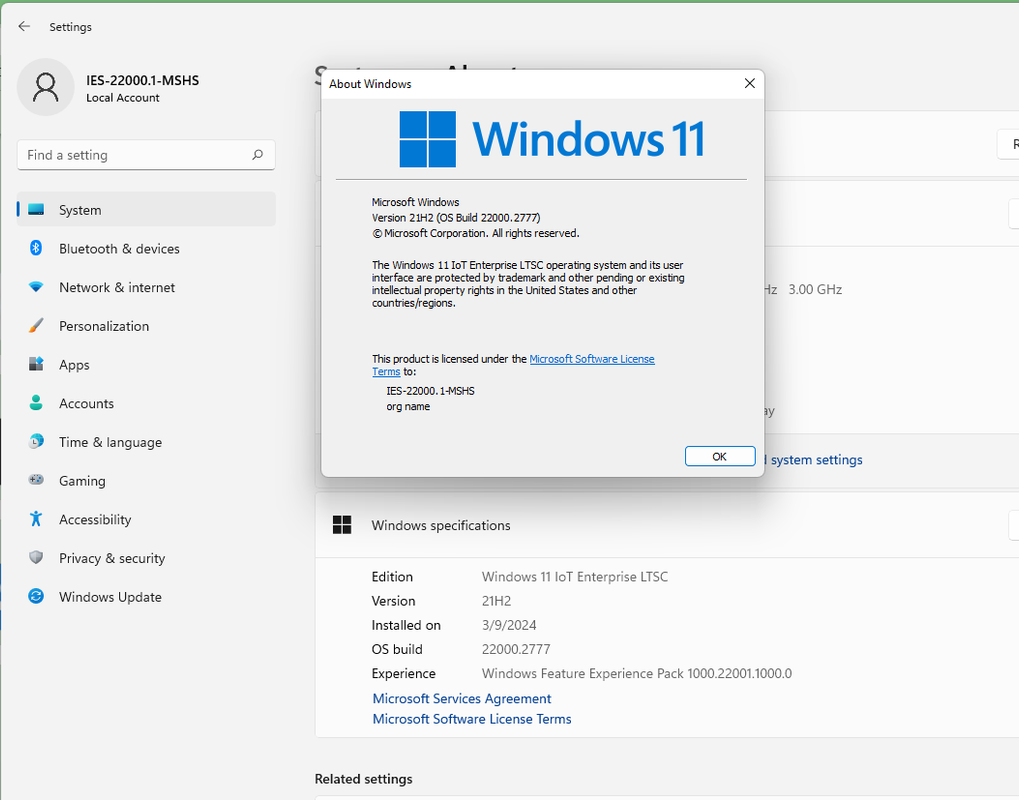Click the Windows specifications logo icon
Image resolution: width=1019 pixels, height=800 pixels.
point(342,525)
